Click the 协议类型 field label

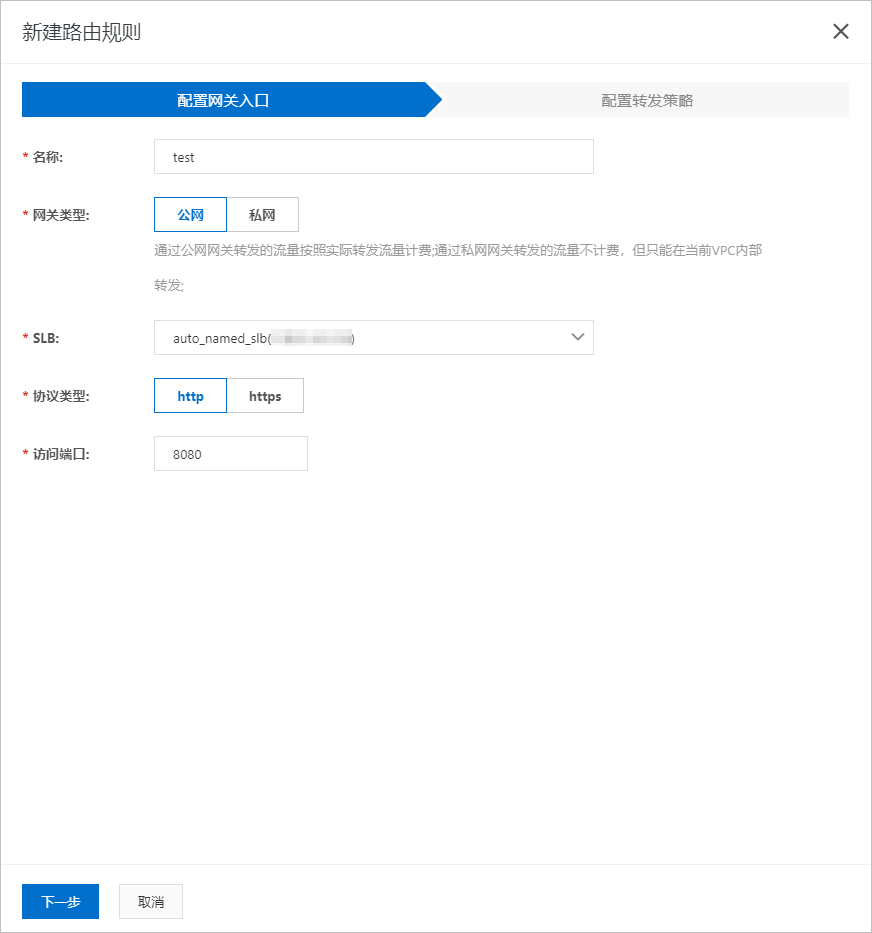(x=61, y=396)
